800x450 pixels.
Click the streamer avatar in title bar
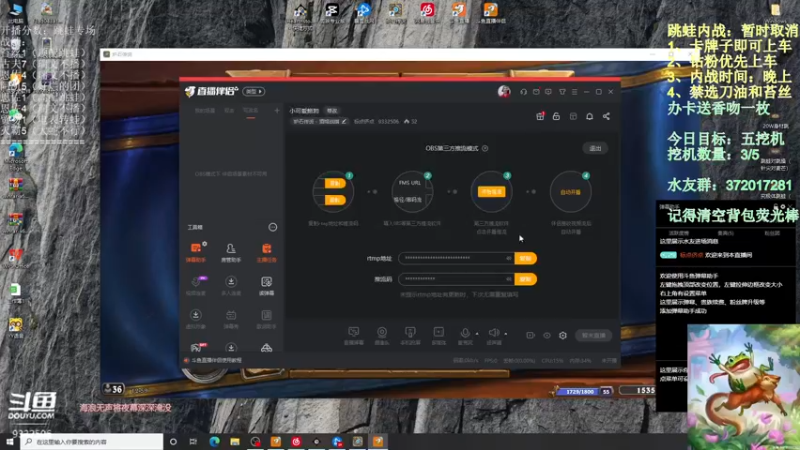(504, 91)
